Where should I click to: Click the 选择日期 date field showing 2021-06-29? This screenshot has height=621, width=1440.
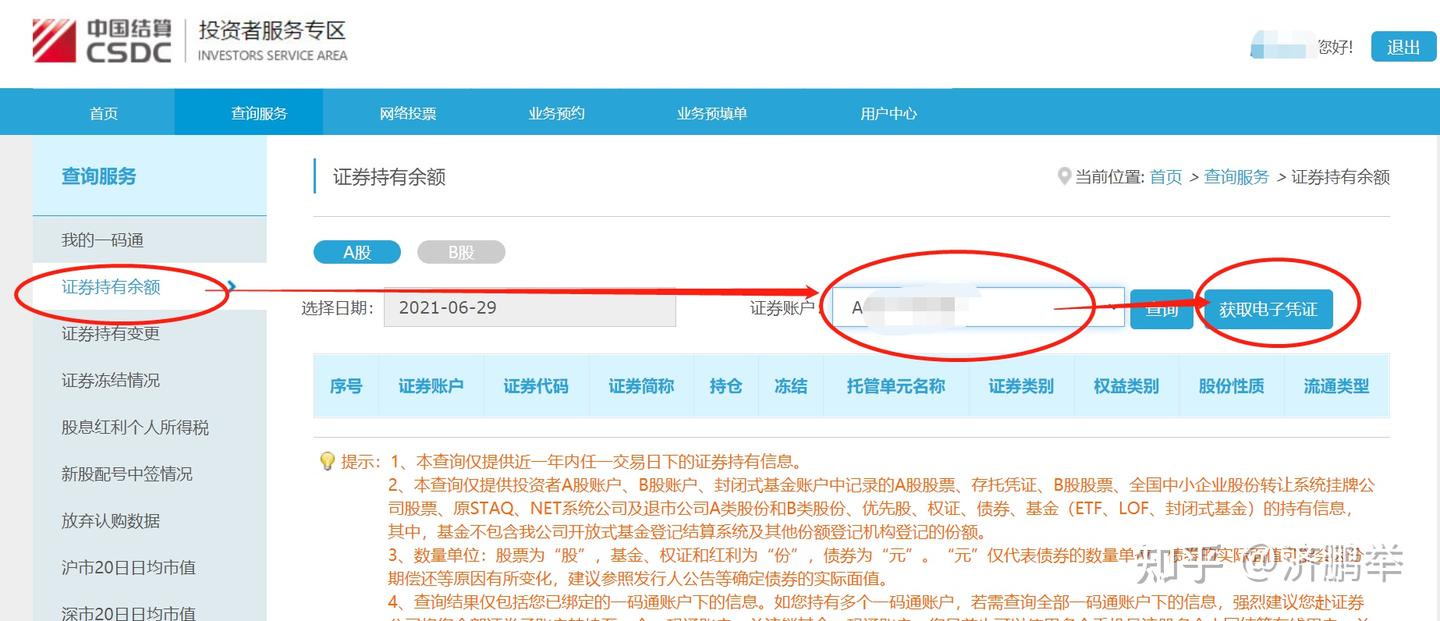tap(530, 308)
